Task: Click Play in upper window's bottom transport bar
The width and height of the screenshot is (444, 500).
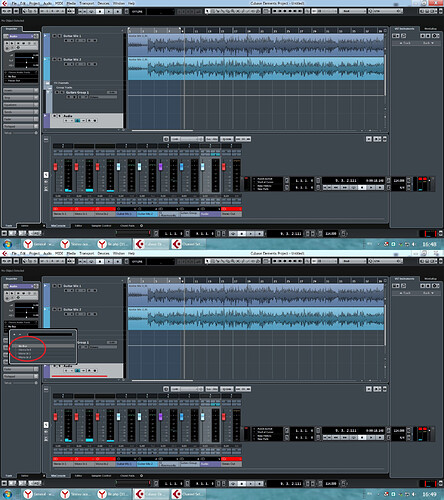Action: pyautogui.click(x=251, y=234)
